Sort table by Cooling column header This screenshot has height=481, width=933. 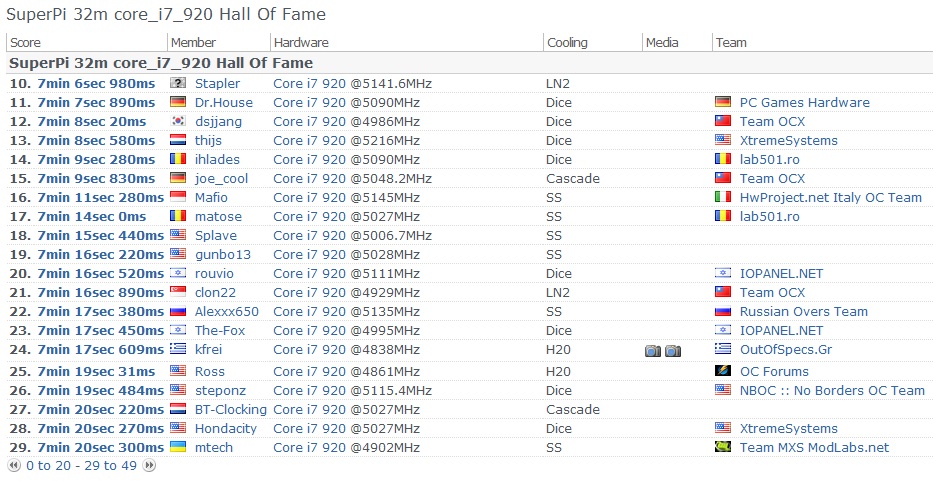567,42
